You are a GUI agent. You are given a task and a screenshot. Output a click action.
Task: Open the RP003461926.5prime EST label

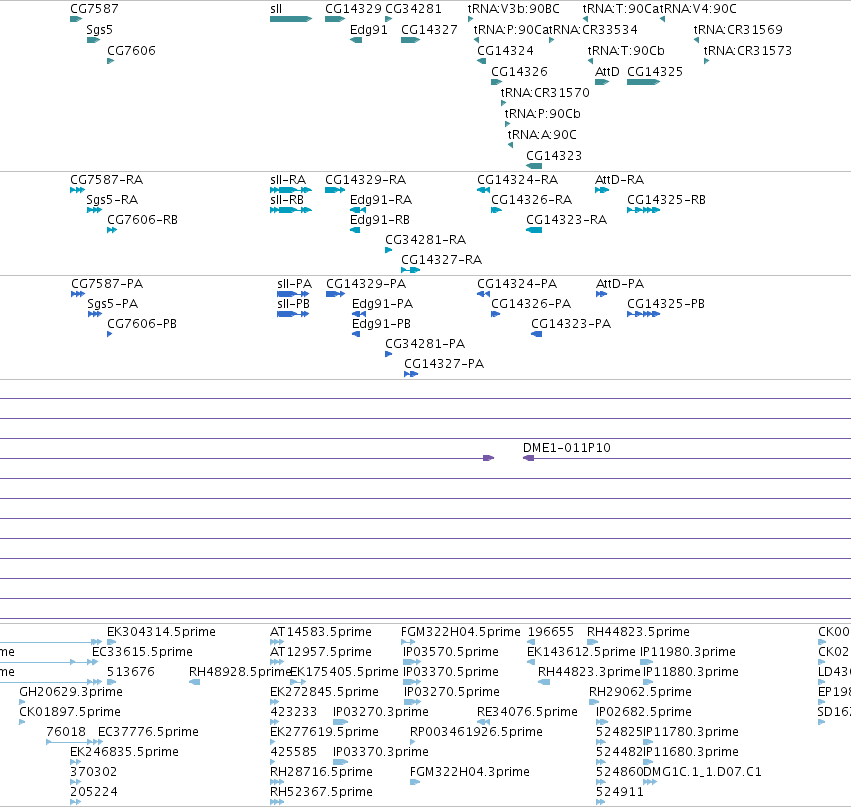coord(477,732)
